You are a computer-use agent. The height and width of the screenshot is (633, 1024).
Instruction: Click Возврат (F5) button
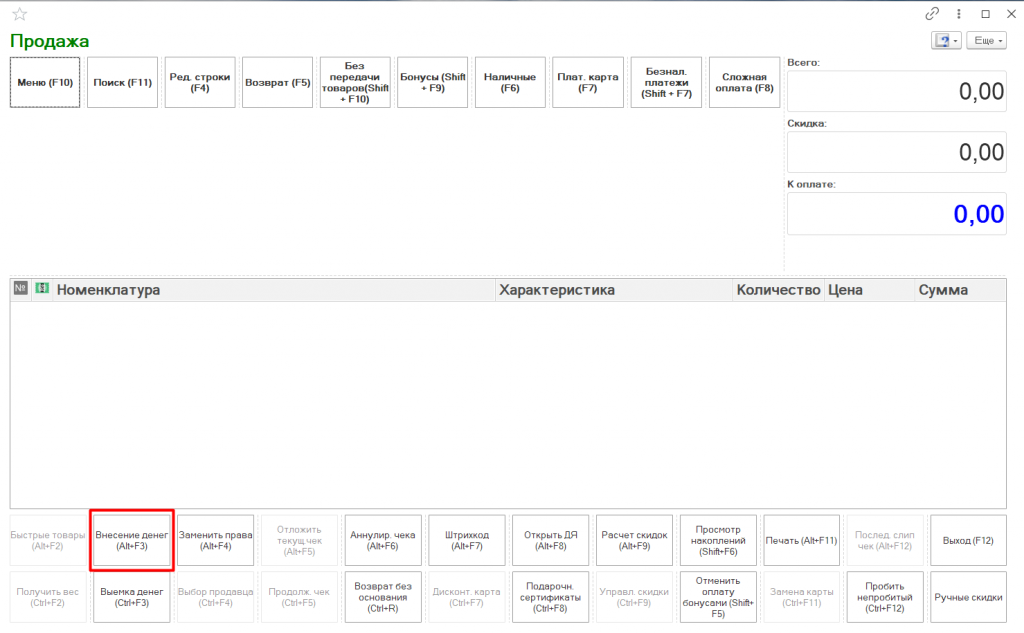click(x=278, y=83)
